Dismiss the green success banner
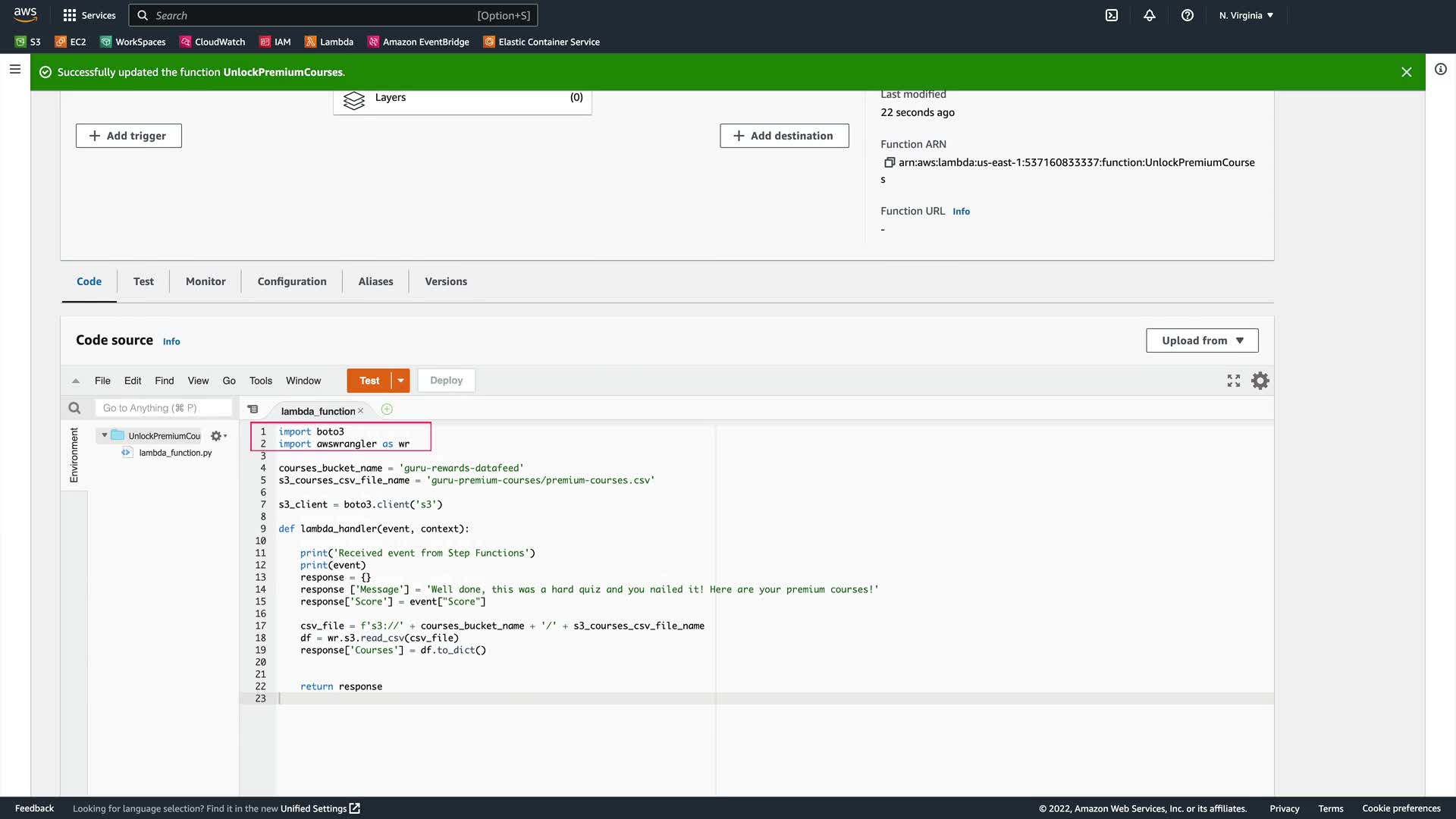The height and width of the screenshot is (819, 1456). pos(1406,72)
